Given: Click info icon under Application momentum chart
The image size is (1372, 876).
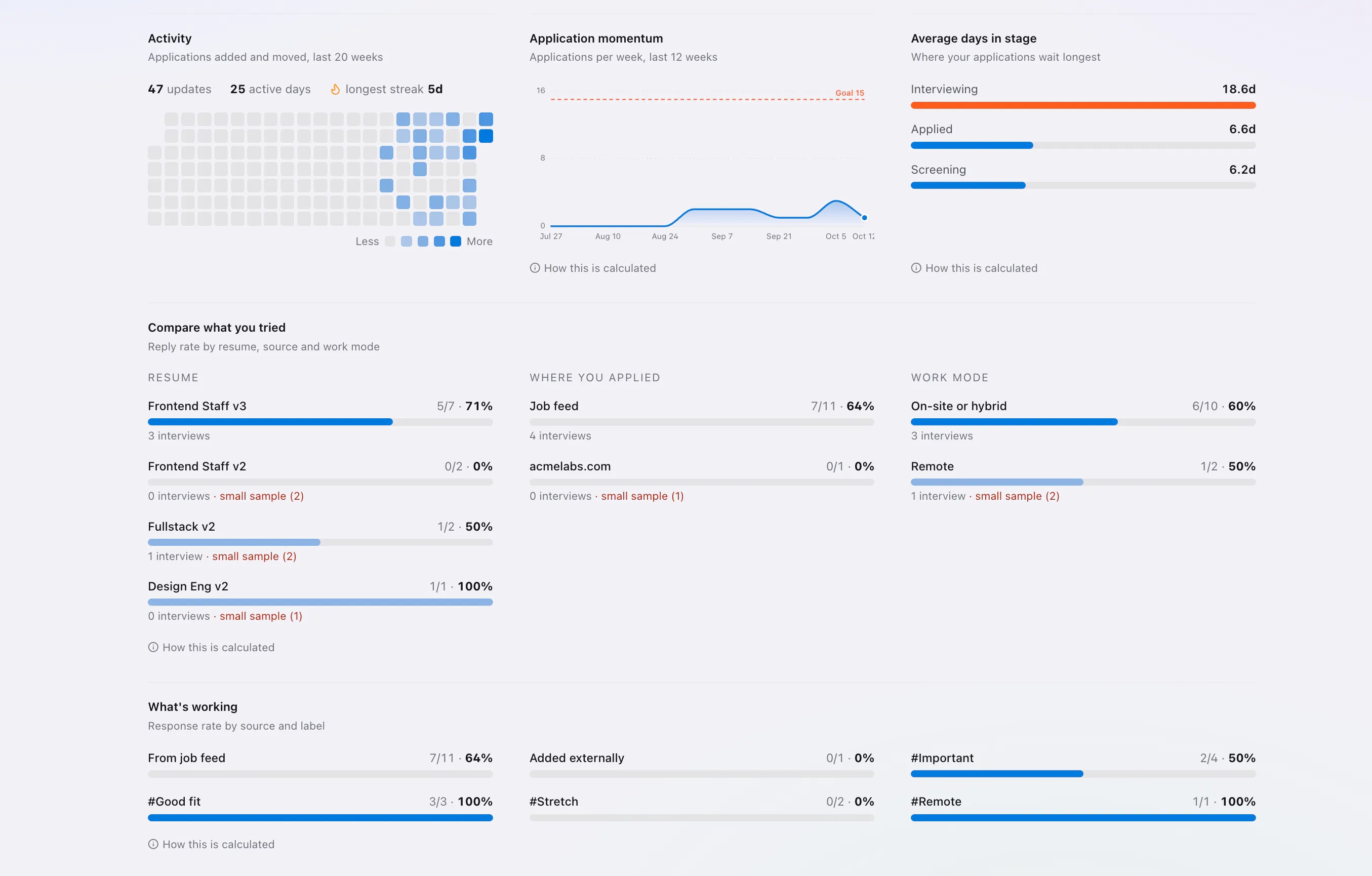Looking at the screenshot, I should pyautogui.click(x=535, y=268).
